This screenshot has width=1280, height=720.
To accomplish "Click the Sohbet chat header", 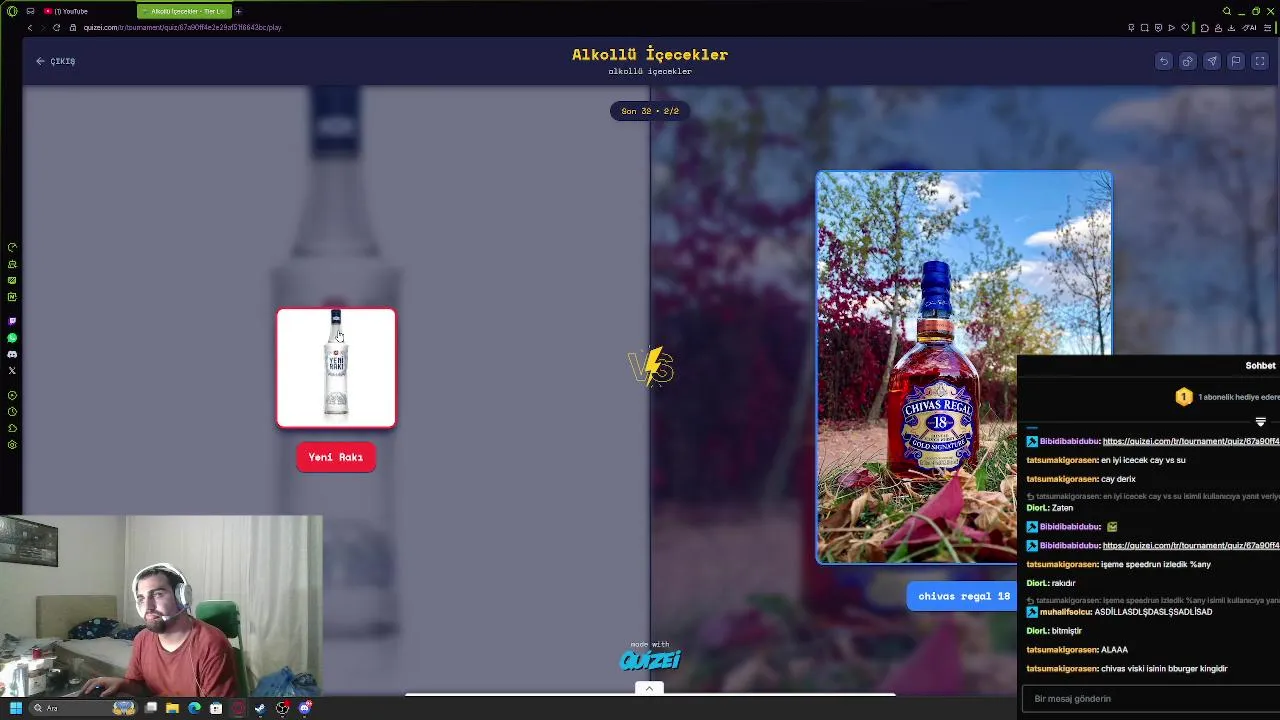I will 1260,366.
